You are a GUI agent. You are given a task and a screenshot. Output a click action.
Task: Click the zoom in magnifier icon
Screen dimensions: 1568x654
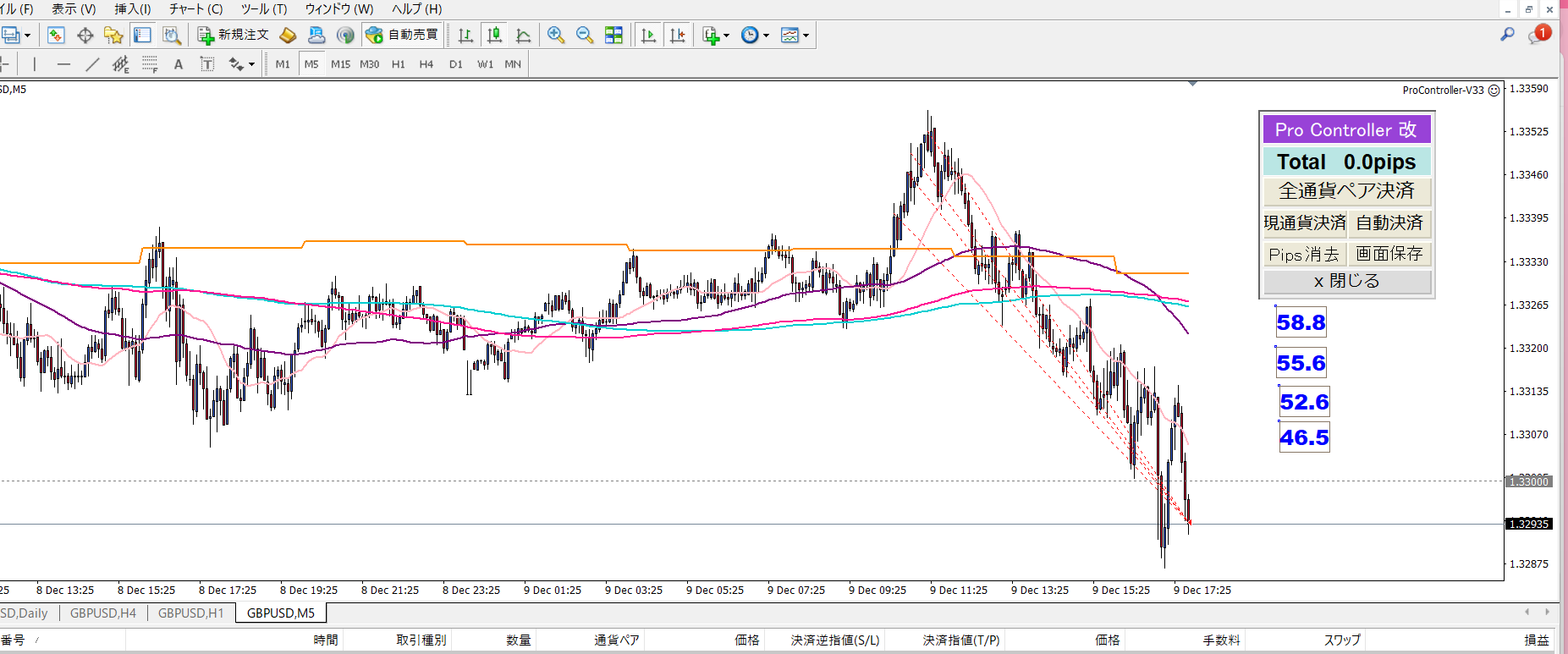coord(556,35)
